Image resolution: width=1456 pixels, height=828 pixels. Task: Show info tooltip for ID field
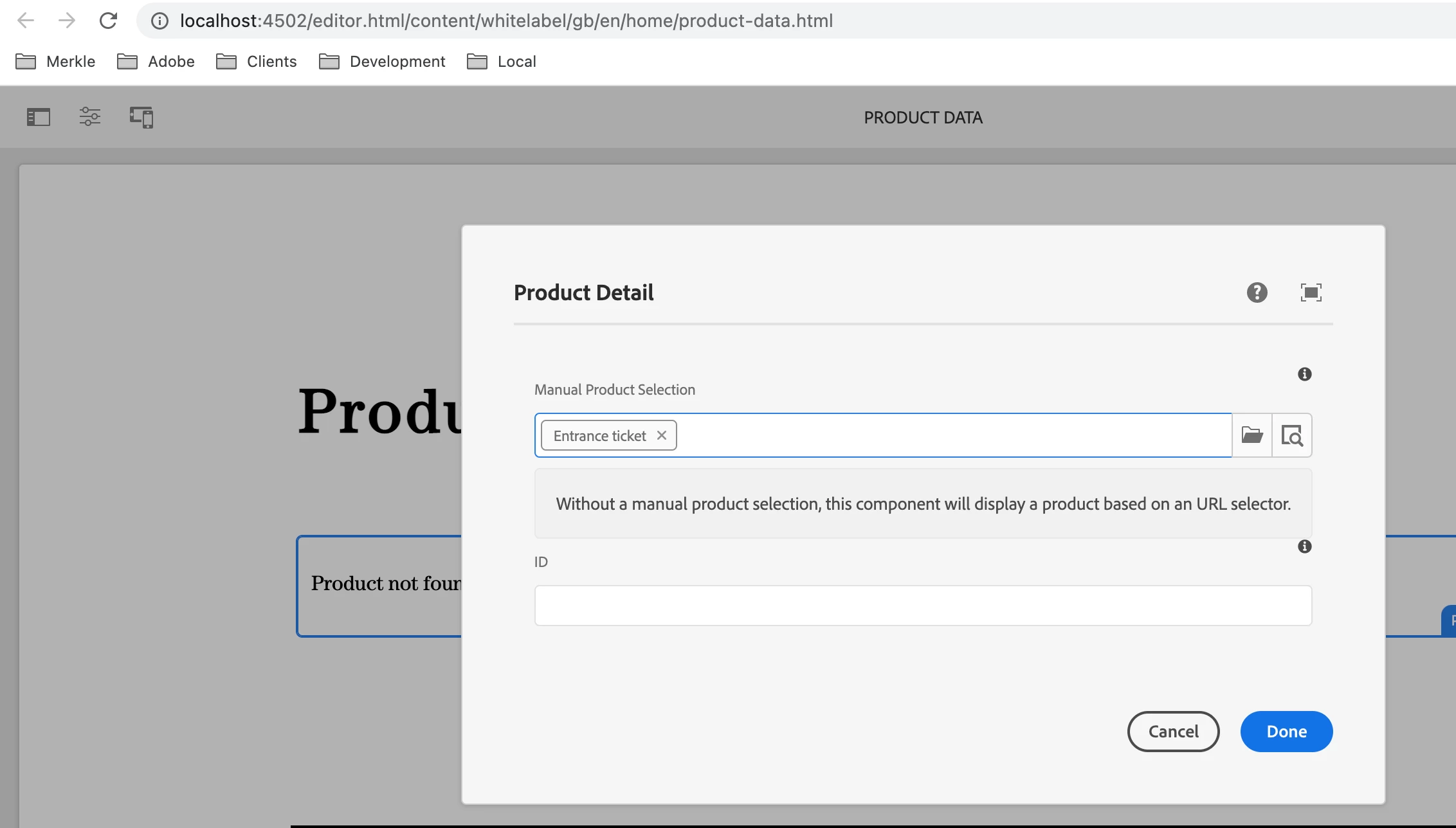(x=1304, y=546)
